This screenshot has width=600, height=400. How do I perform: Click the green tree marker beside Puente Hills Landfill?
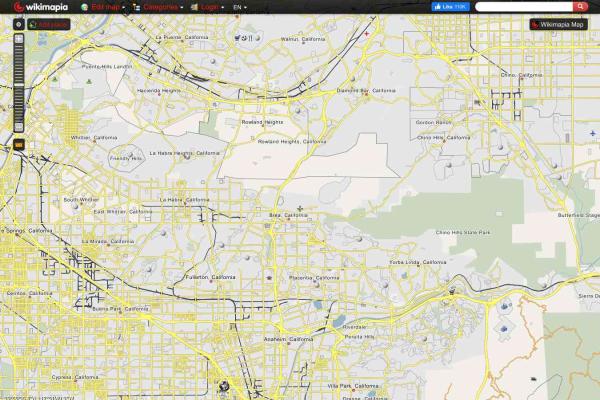[x=89, y=82]
